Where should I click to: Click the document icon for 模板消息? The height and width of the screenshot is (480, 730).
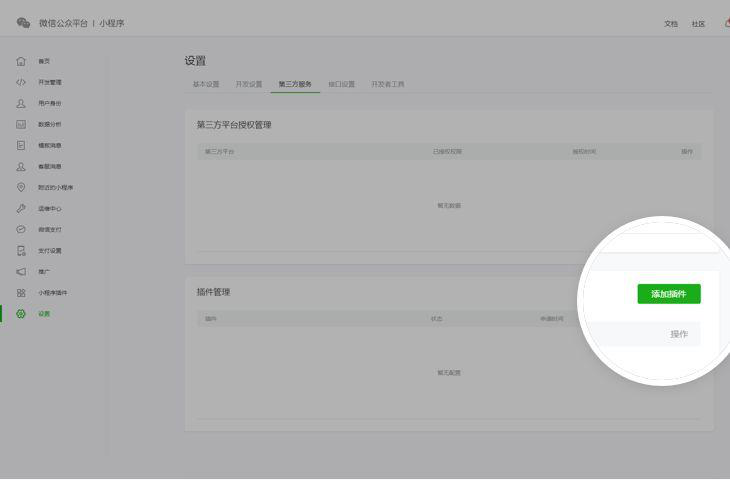(21, 145)
